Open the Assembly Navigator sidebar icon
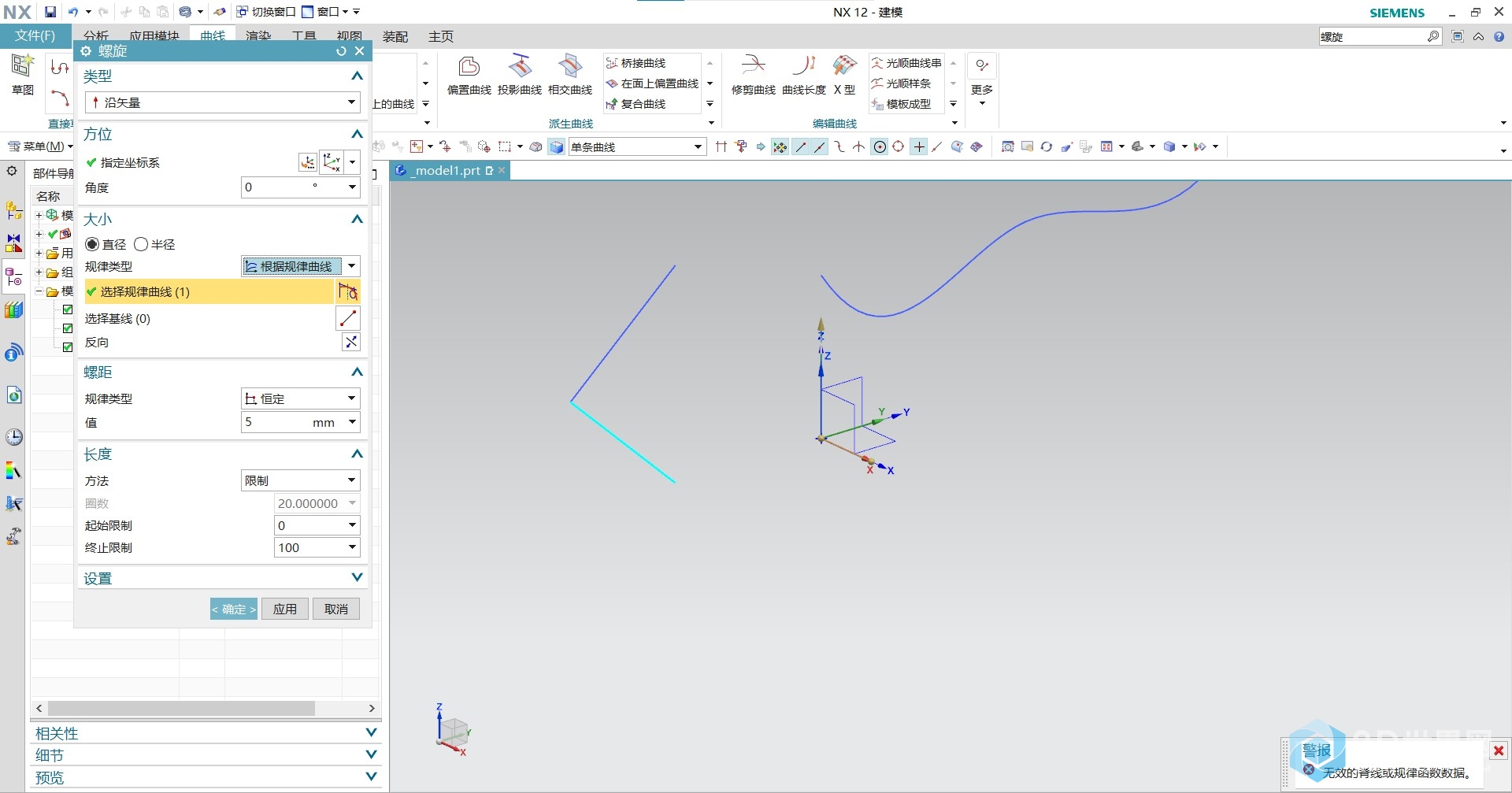The image size is (1512, 793). pyautogui.click(x=14, y=210)
